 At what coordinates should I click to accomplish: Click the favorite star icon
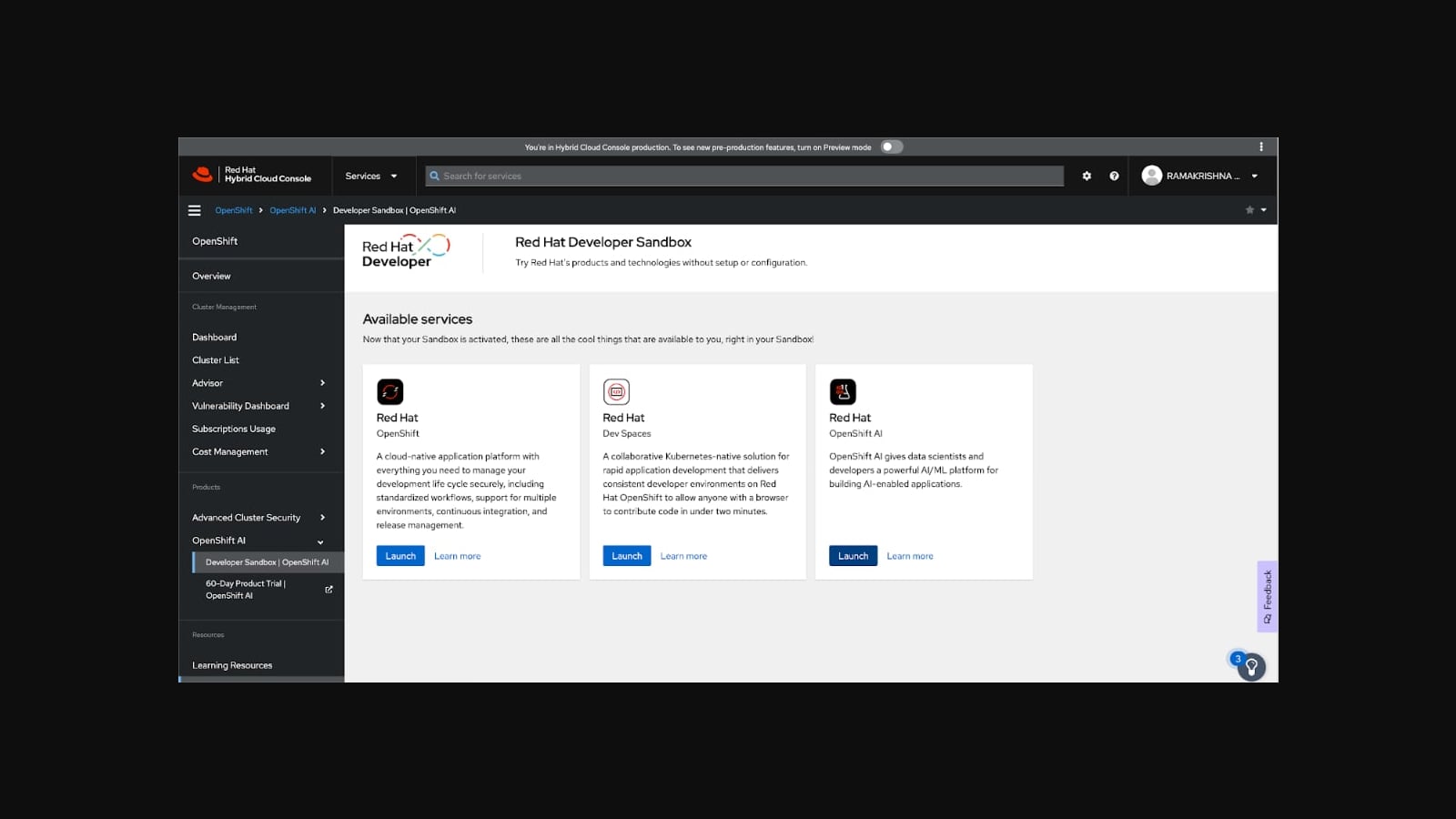pyautogui.click(x=1249, y=210)
